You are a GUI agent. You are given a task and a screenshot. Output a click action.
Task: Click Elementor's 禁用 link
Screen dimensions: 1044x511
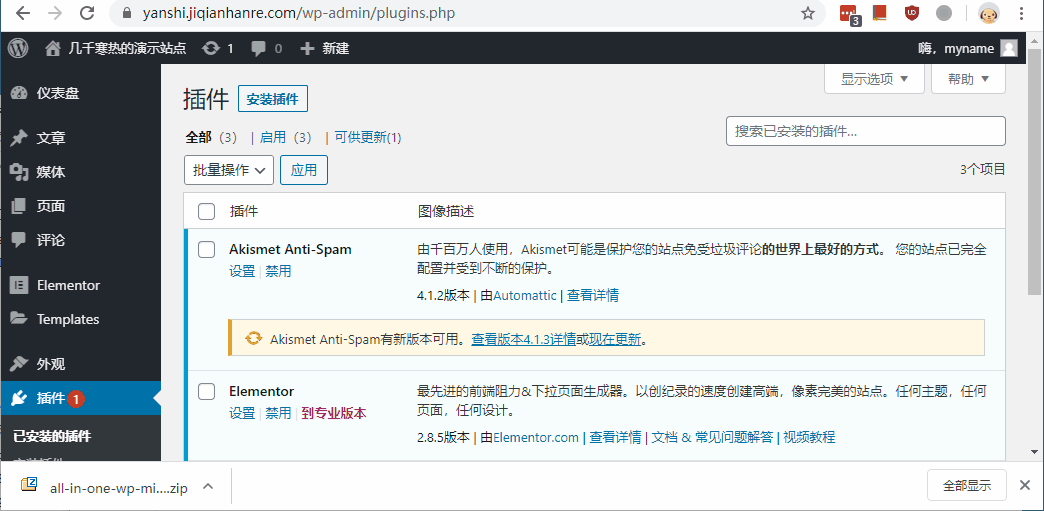click(278, 413)
